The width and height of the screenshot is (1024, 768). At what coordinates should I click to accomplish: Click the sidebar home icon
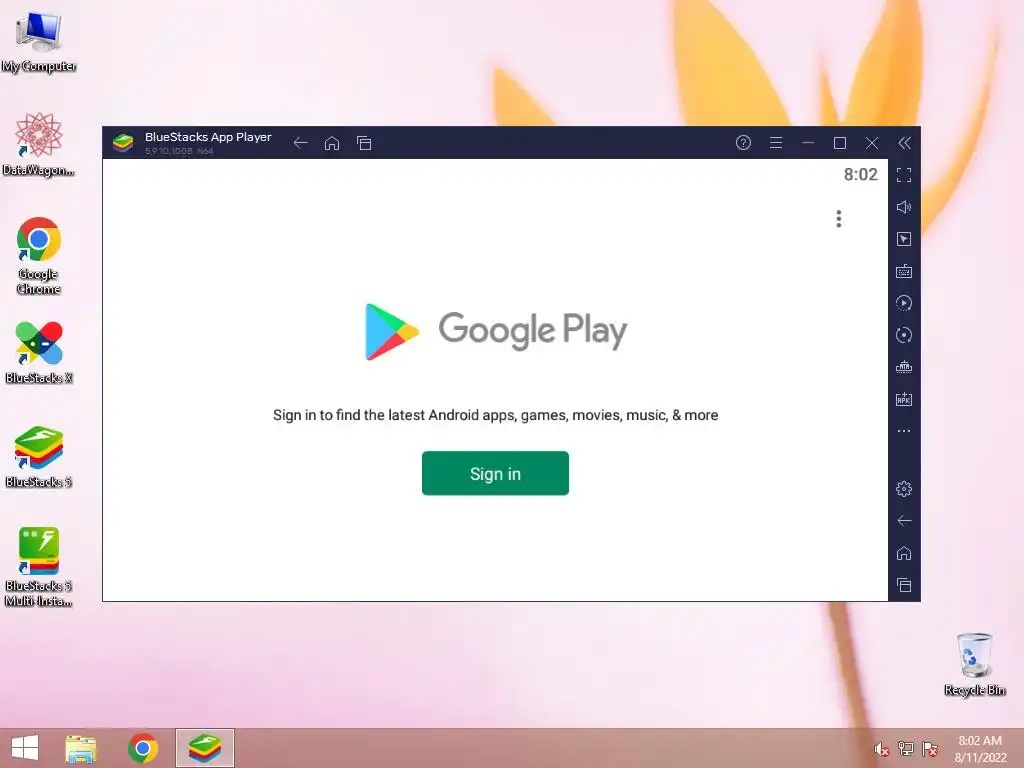pos(904,553)
